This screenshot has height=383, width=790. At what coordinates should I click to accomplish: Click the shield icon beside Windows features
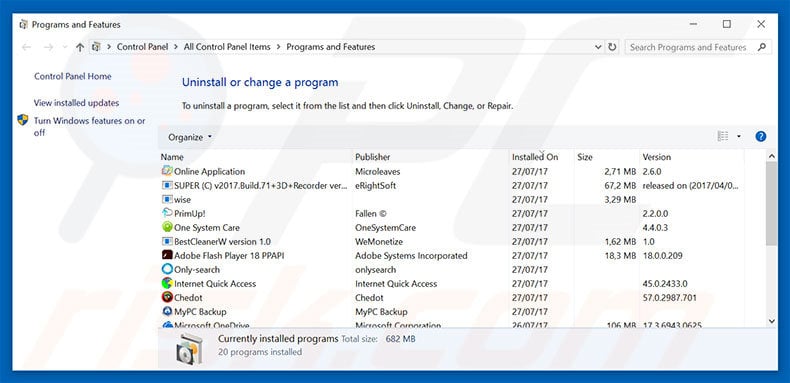[23, 120]
